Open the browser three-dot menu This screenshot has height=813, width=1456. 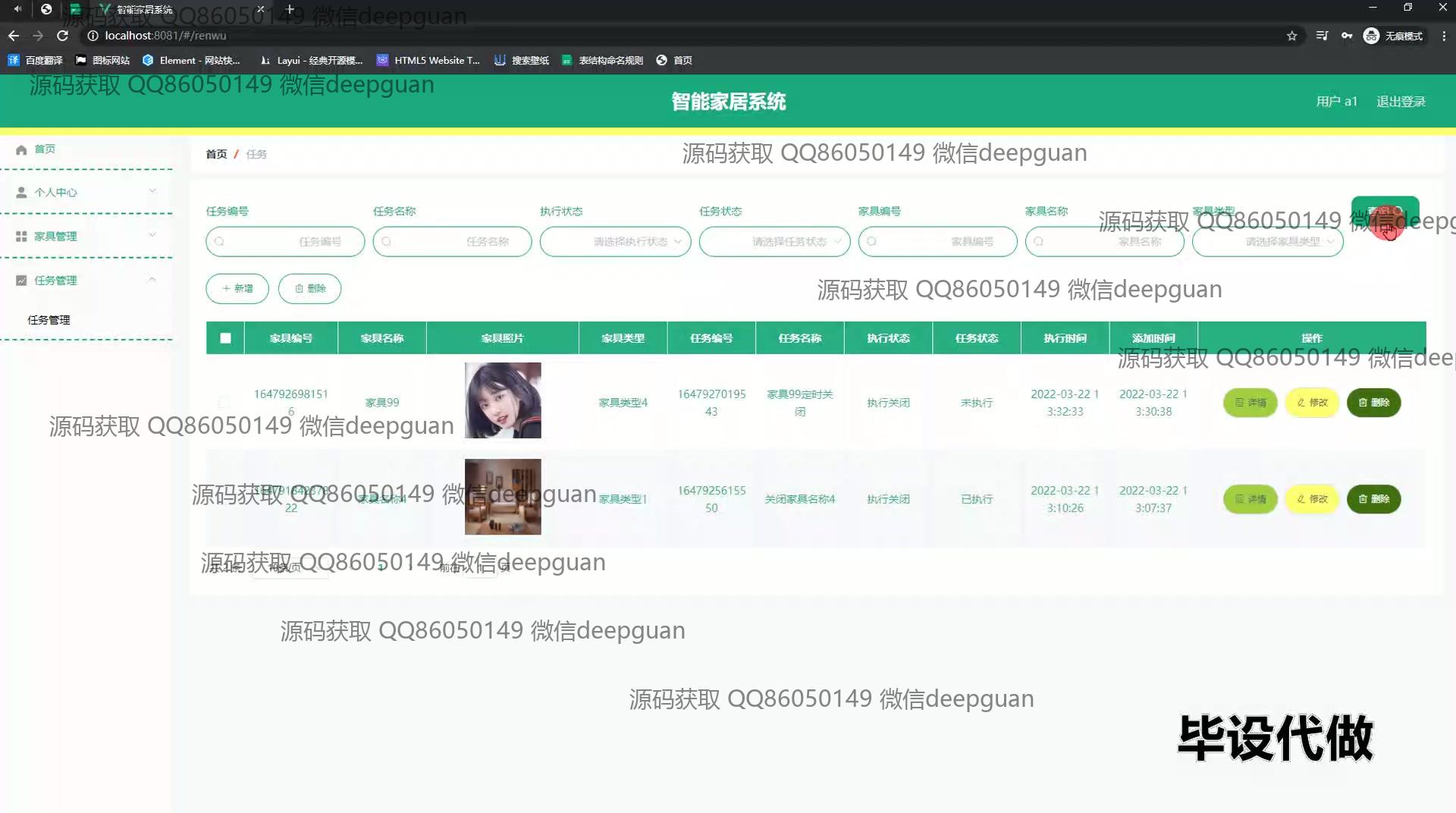pyautogui.click(x=1444, y=36)
